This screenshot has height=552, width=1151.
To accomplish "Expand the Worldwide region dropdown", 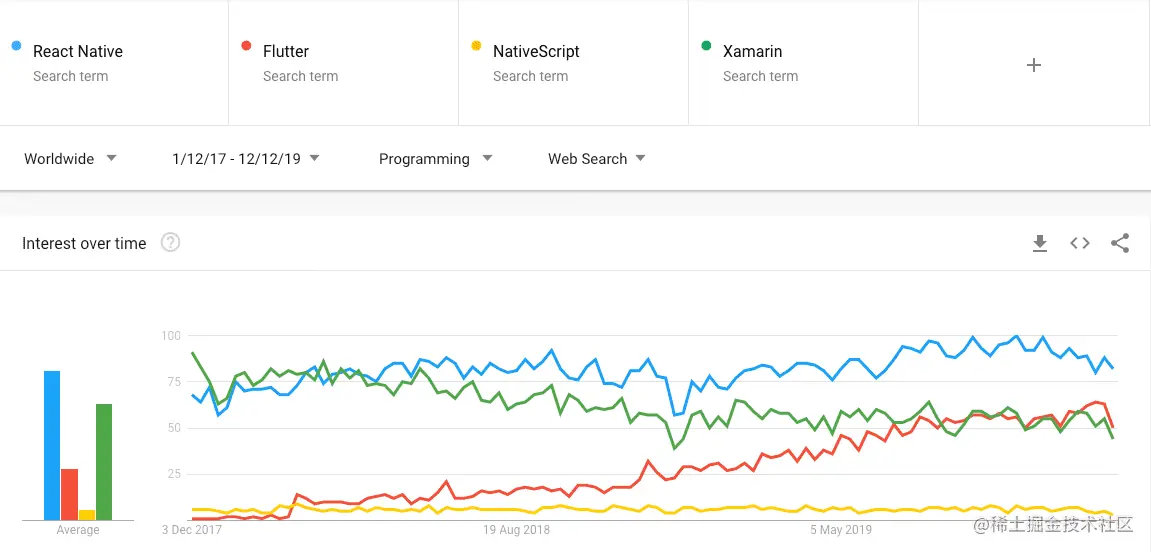I will tap(70, 159).
